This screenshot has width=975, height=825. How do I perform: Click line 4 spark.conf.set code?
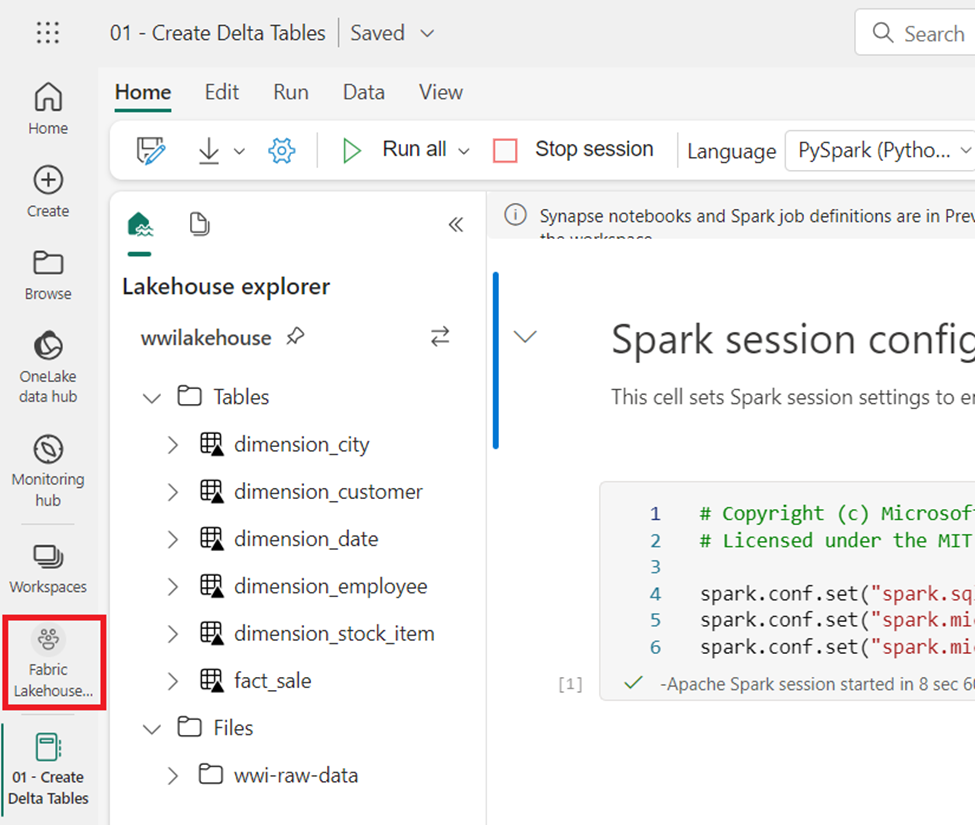(837, 594)
